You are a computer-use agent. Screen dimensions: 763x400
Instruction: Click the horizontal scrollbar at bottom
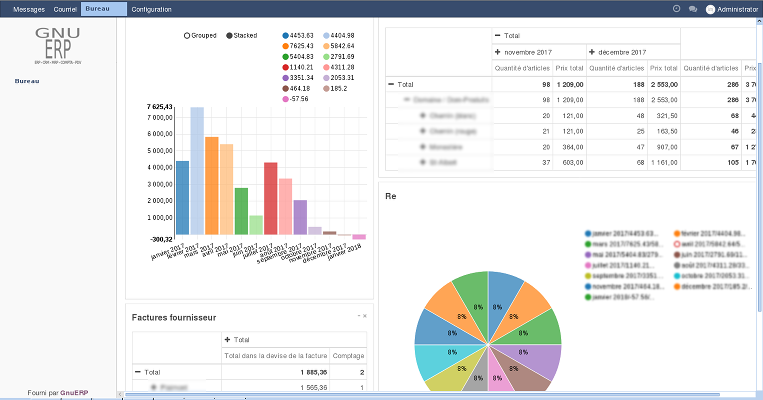422,395
